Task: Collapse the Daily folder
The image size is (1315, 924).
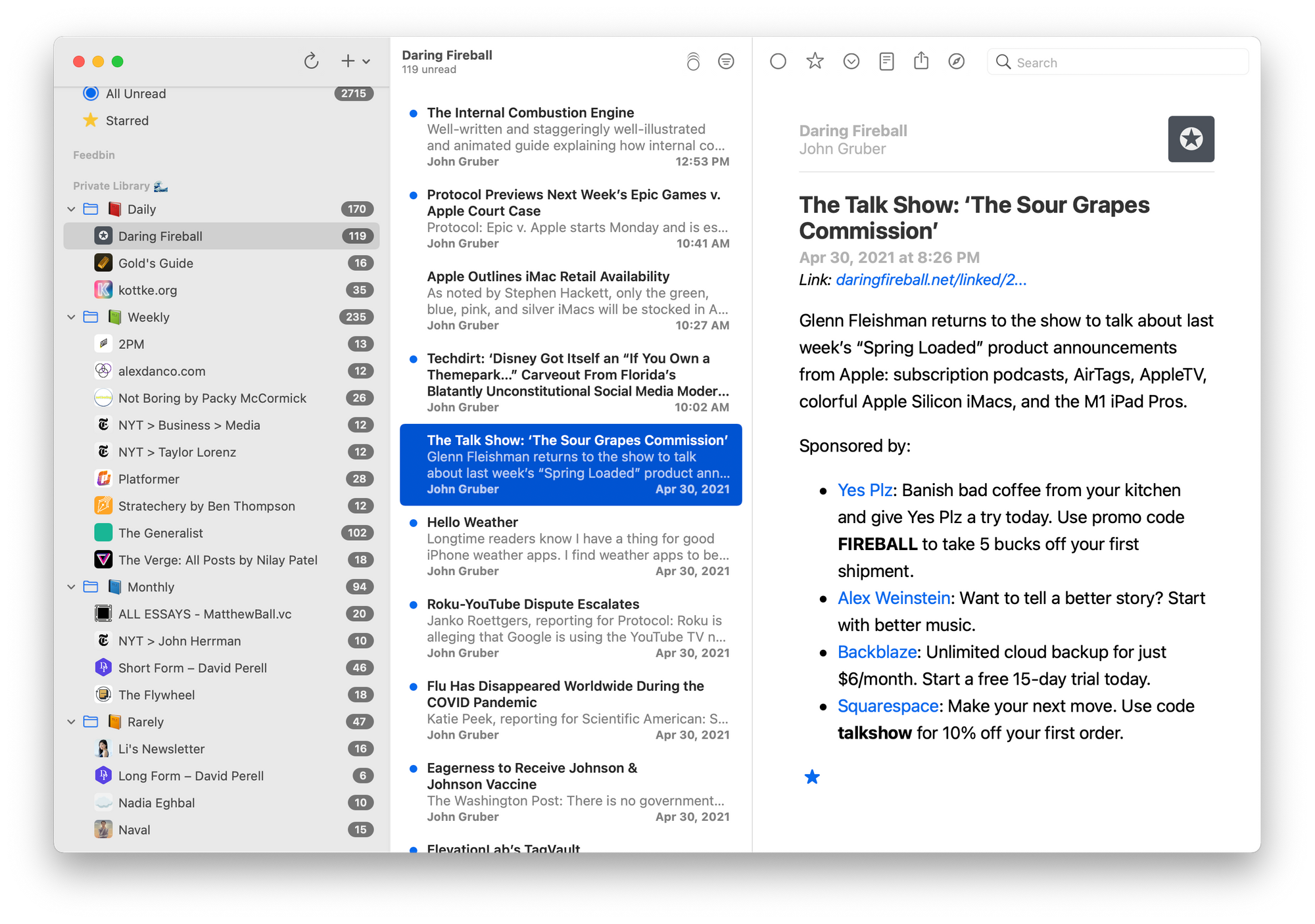Action: pos(72,209)
